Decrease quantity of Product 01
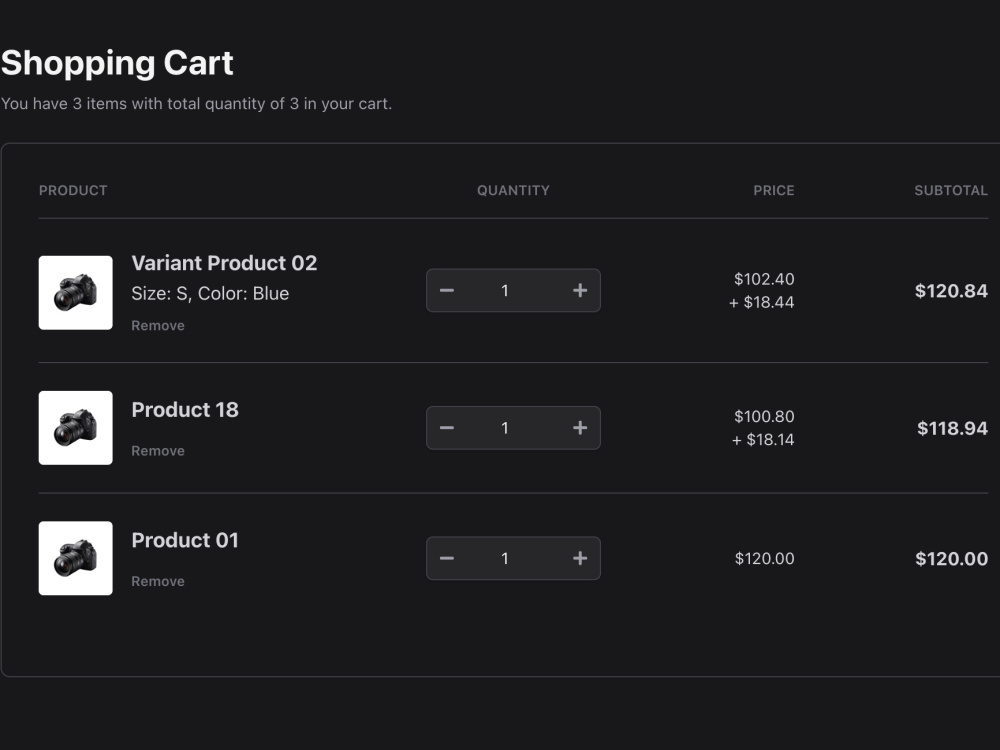 (447, 559)
